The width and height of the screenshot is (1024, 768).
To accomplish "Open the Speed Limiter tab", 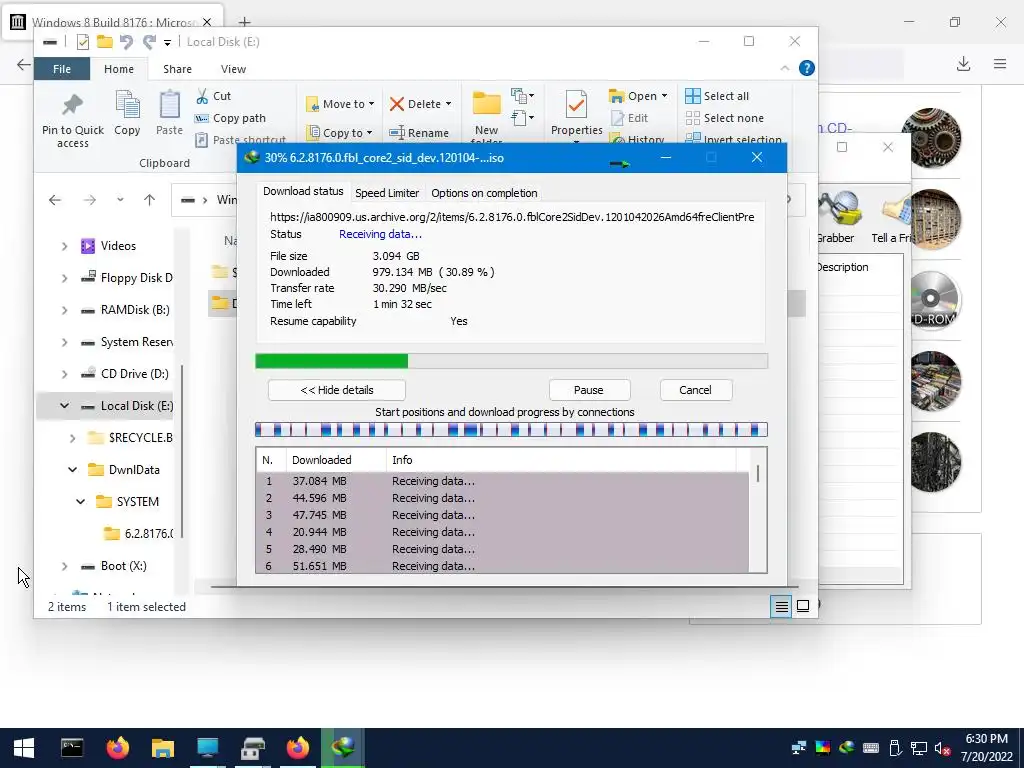I will tap(387, 193).
